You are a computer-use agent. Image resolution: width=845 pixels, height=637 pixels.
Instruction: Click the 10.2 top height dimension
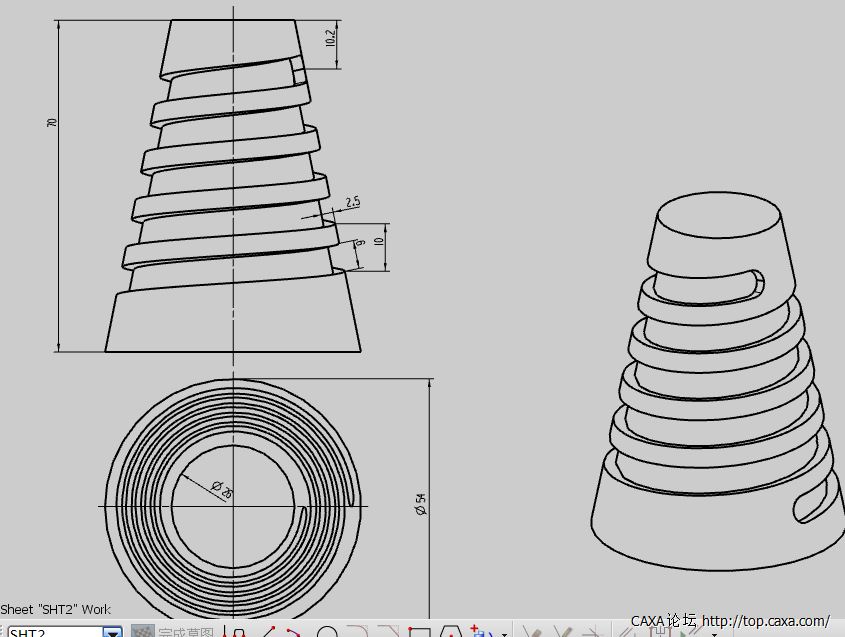coord(330,40)
